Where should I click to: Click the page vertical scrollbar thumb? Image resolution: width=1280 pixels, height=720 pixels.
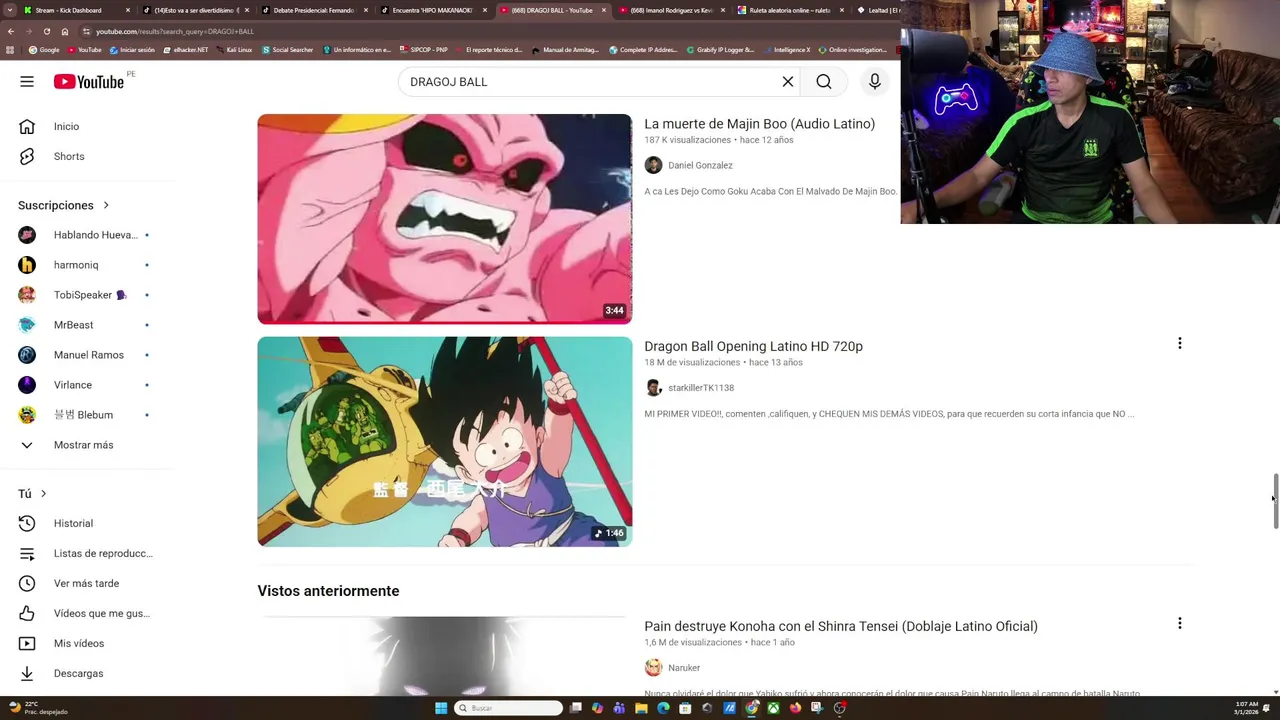coord(1275,501)
